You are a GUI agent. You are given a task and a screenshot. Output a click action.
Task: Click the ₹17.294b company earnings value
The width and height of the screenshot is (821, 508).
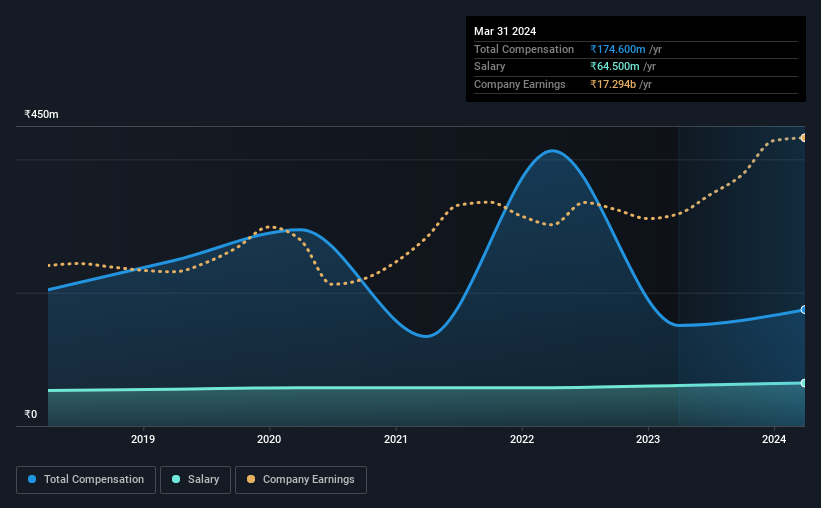[613, 84]
